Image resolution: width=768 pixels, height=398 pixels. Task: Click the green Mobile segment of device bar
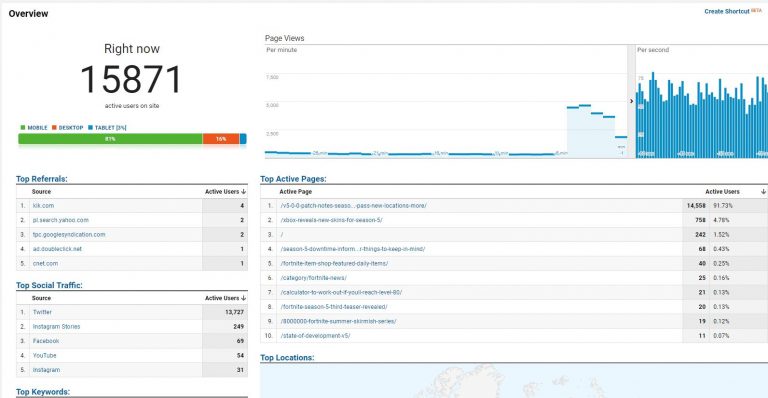click(x=110, y=139)
